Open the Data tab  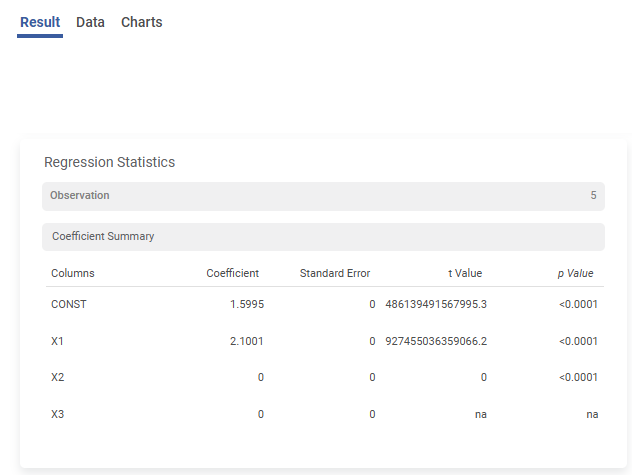[90, 22]
